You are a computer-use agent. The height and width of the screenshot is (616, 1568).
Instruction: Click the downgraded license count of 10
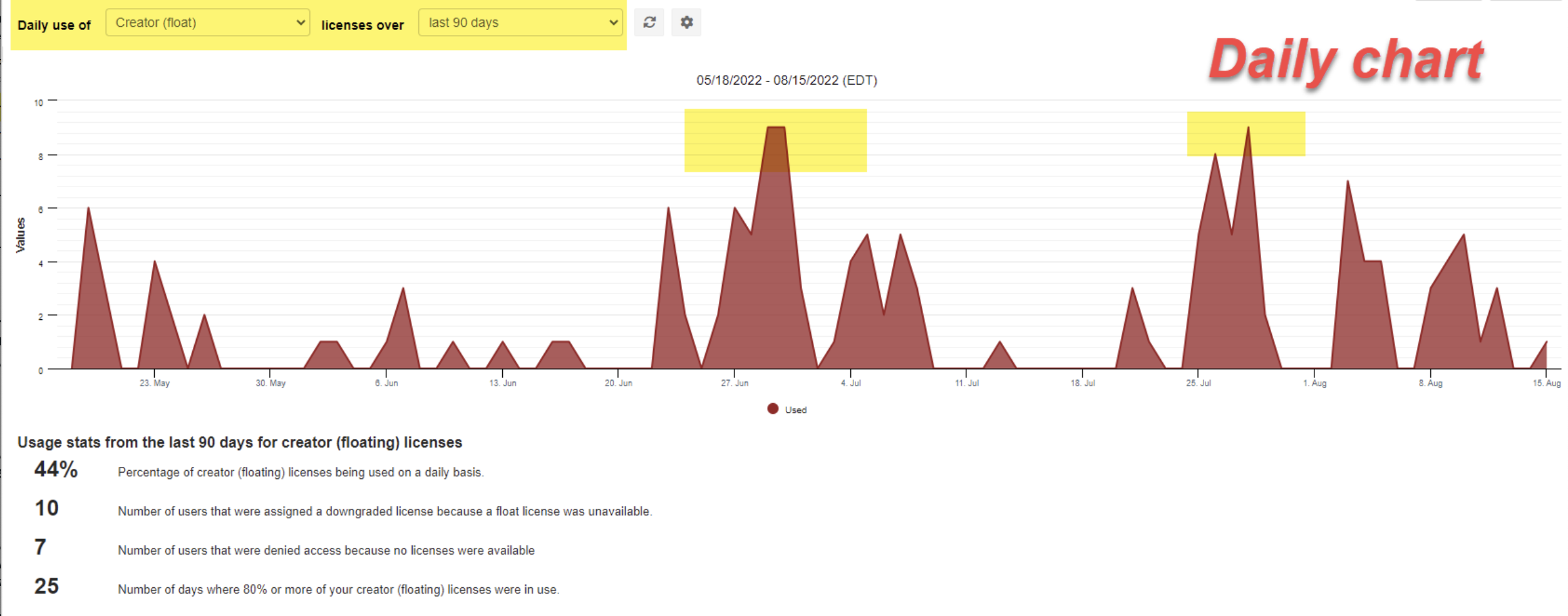47,509
